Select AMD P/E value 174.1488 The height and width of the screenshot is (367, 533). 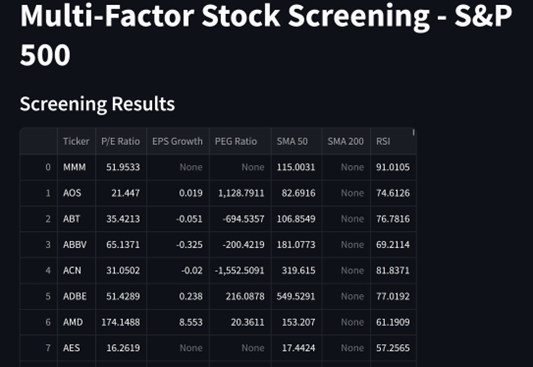[x=121, y=322]
